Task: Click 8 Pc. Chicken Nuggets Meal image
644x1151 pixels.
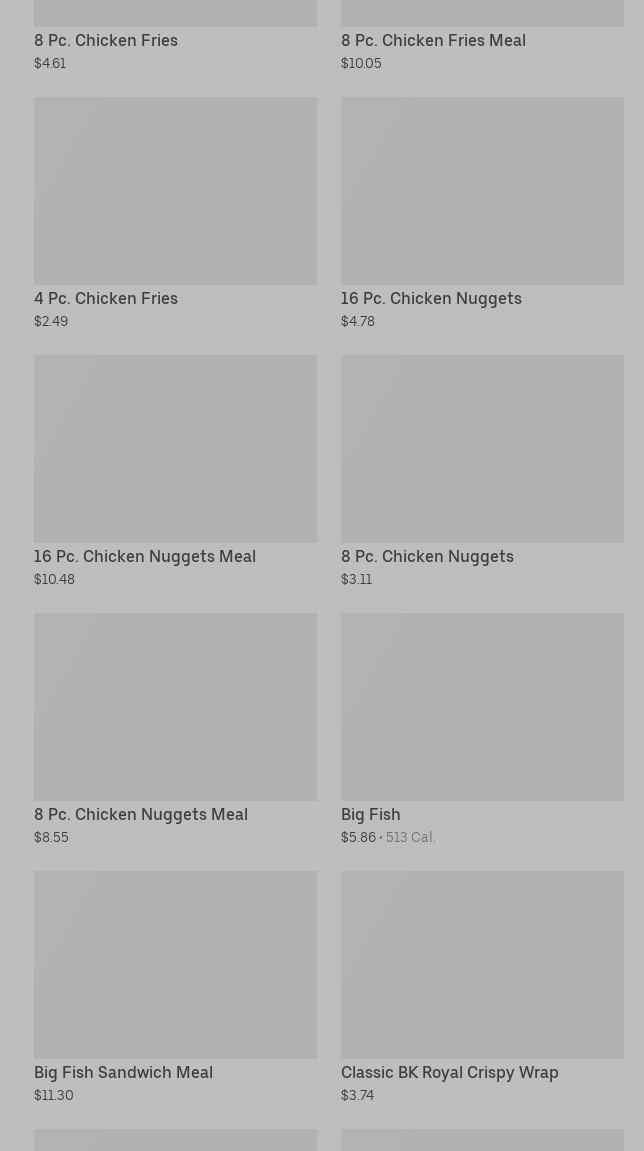Action: (x=175, y=707)
